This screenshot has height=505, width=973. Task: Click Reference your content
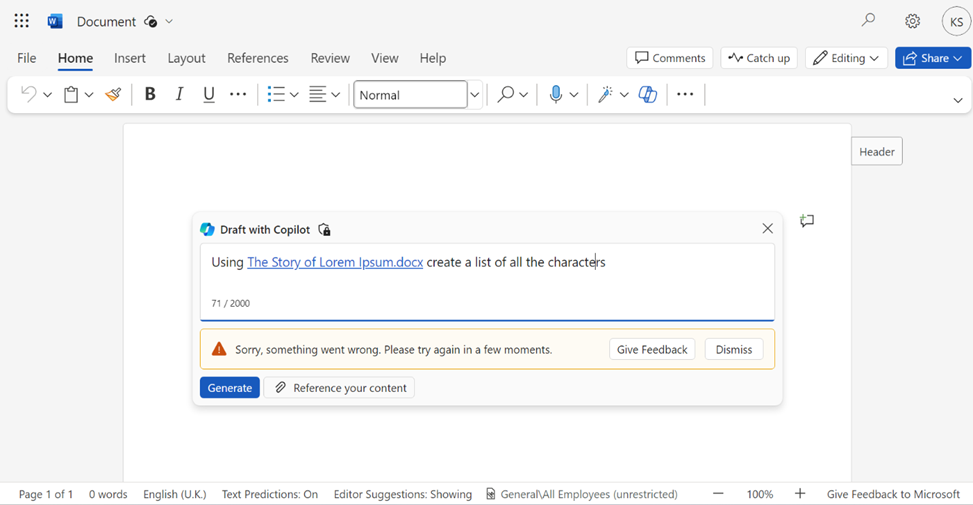pos(339,388)
